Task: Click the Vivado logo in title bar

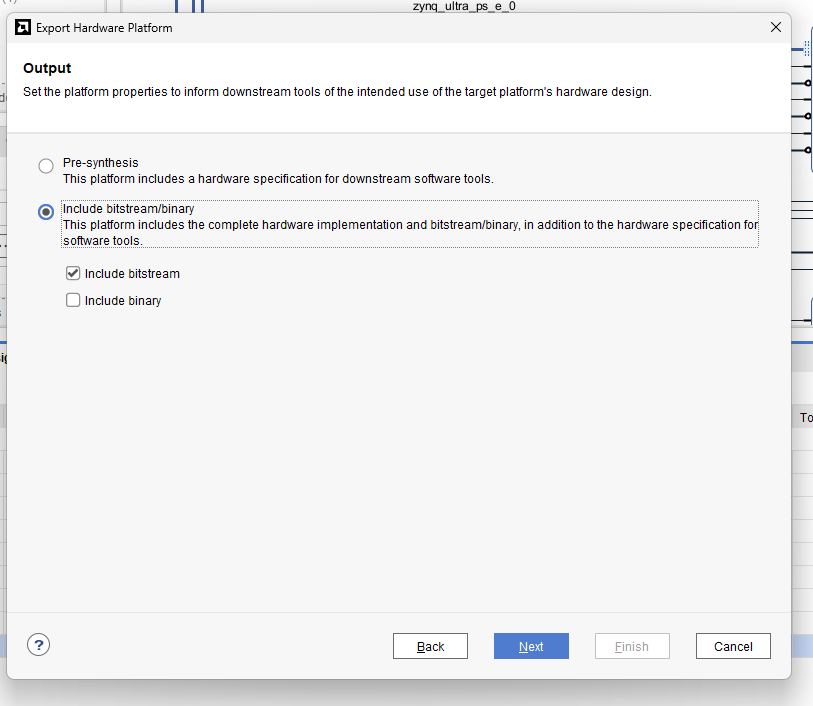Action: (23, 28)
